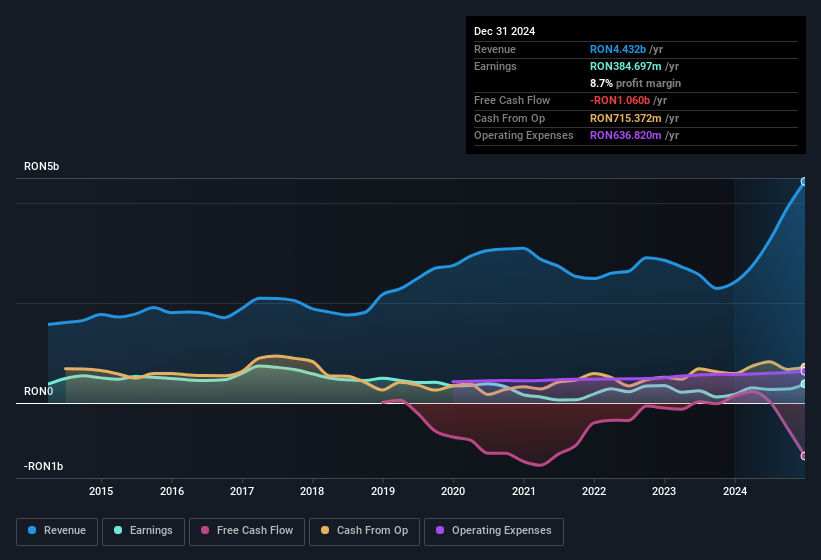Click the Cash From Op tooltip label
The width and height of the screenshot is (821, 560).
coord(509,118)
